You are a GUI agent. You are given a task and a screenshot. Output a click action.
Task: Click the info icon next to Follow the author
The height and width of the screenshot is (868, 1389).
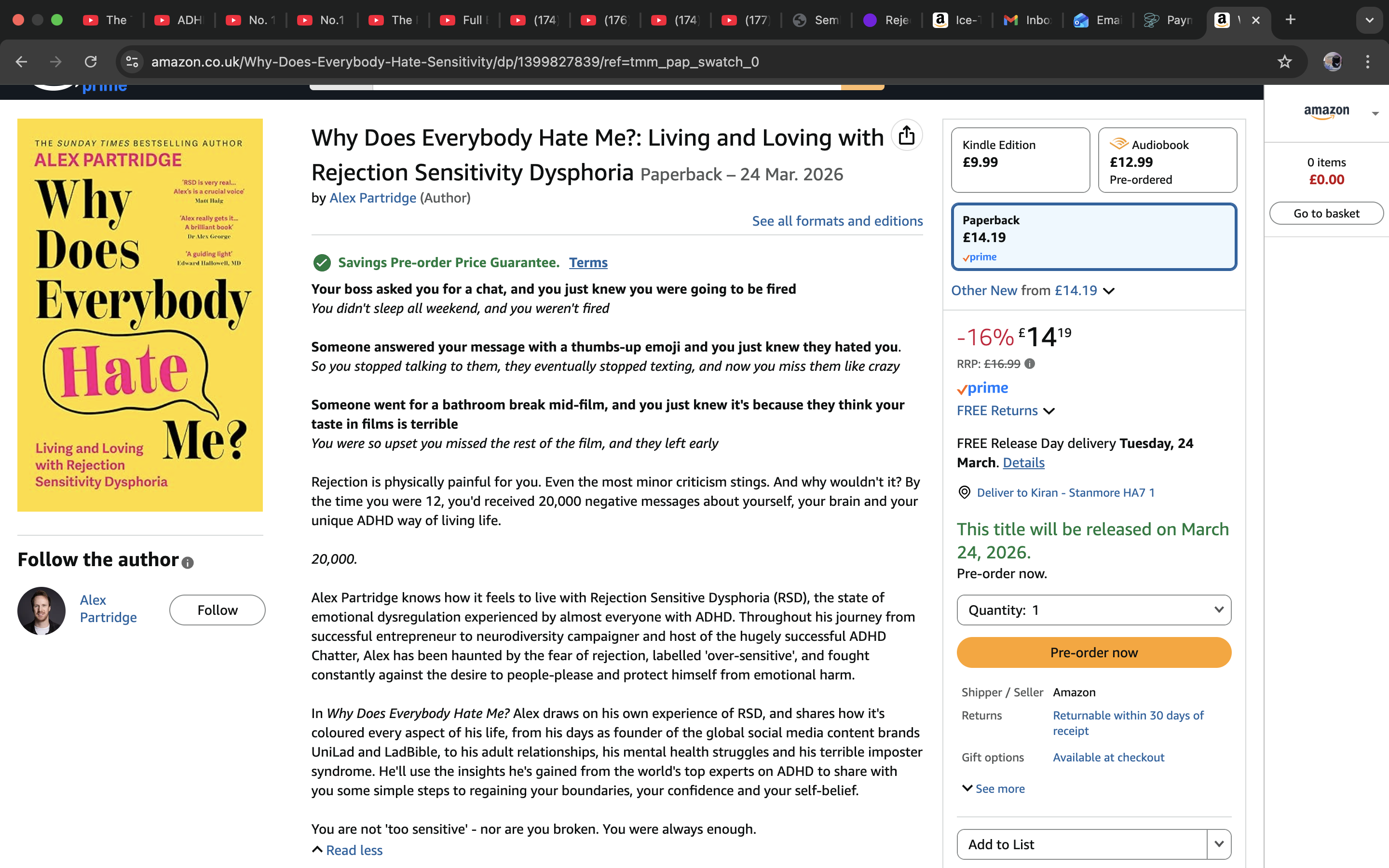point(188,563)
